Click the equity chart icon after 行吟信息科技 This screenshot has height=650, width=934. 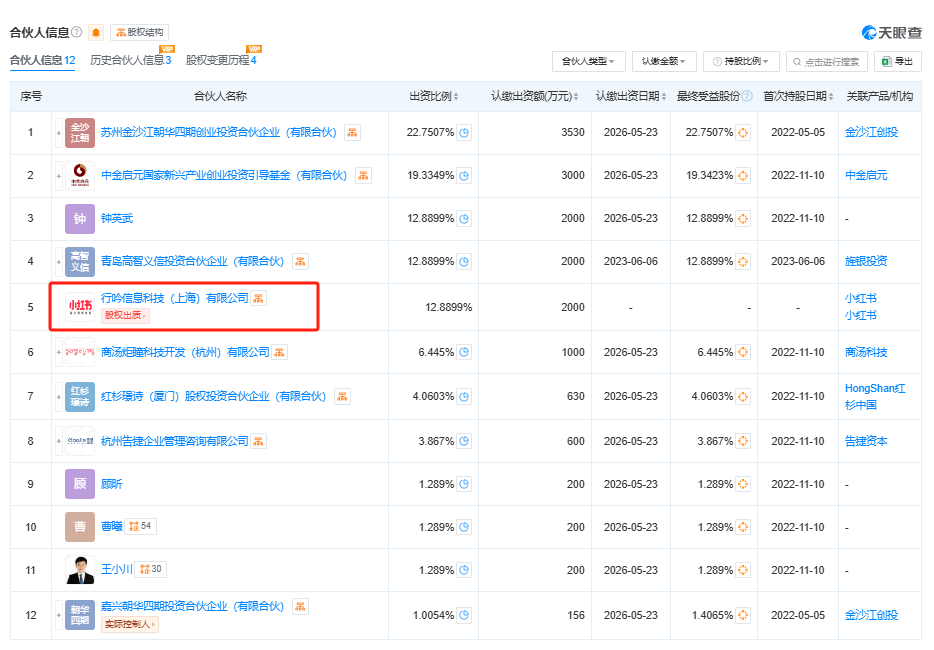click(258, 299)
